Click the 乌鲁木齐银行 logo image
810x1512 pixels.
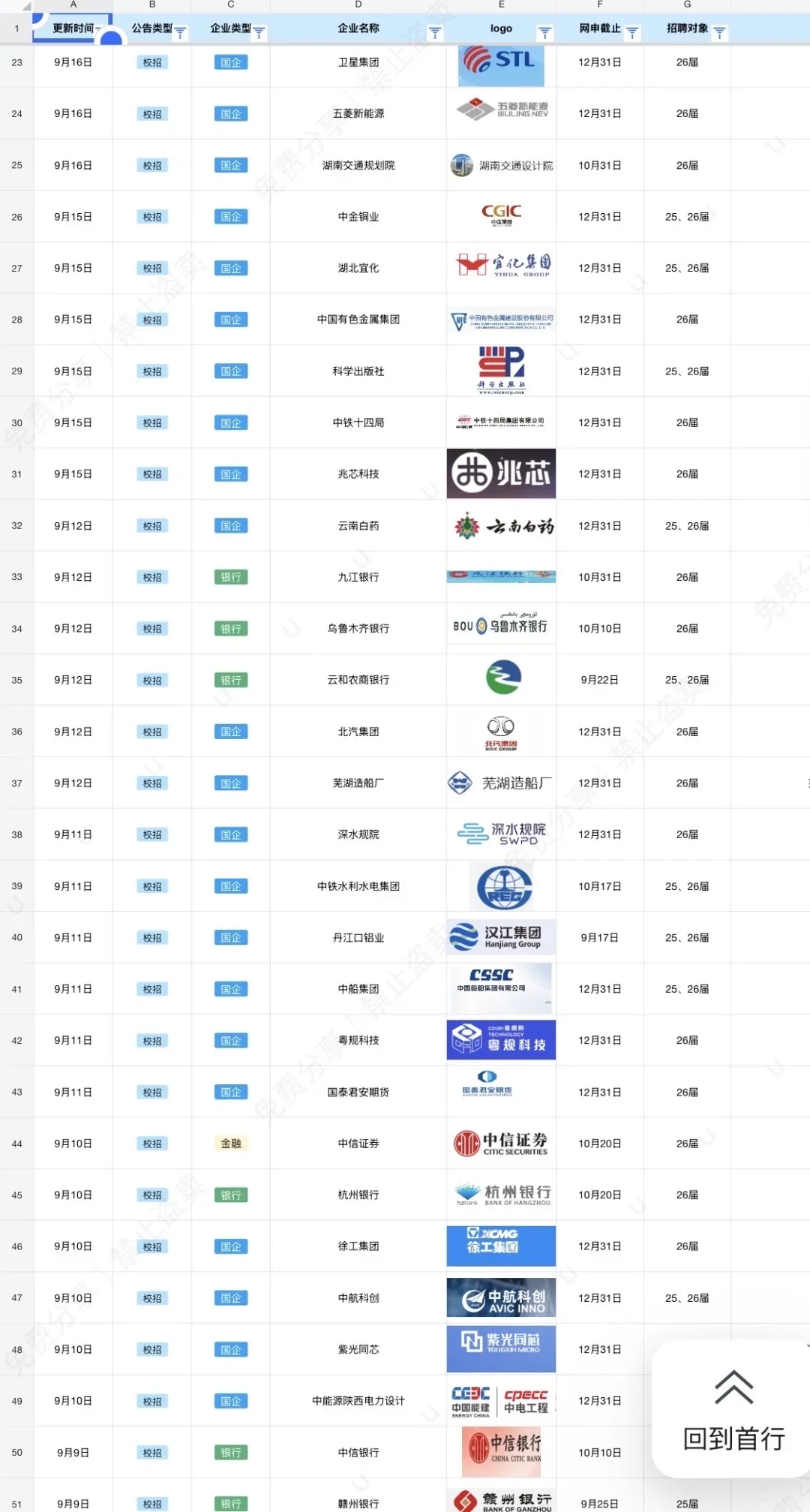pyautogui.click(x=500, y=624)
